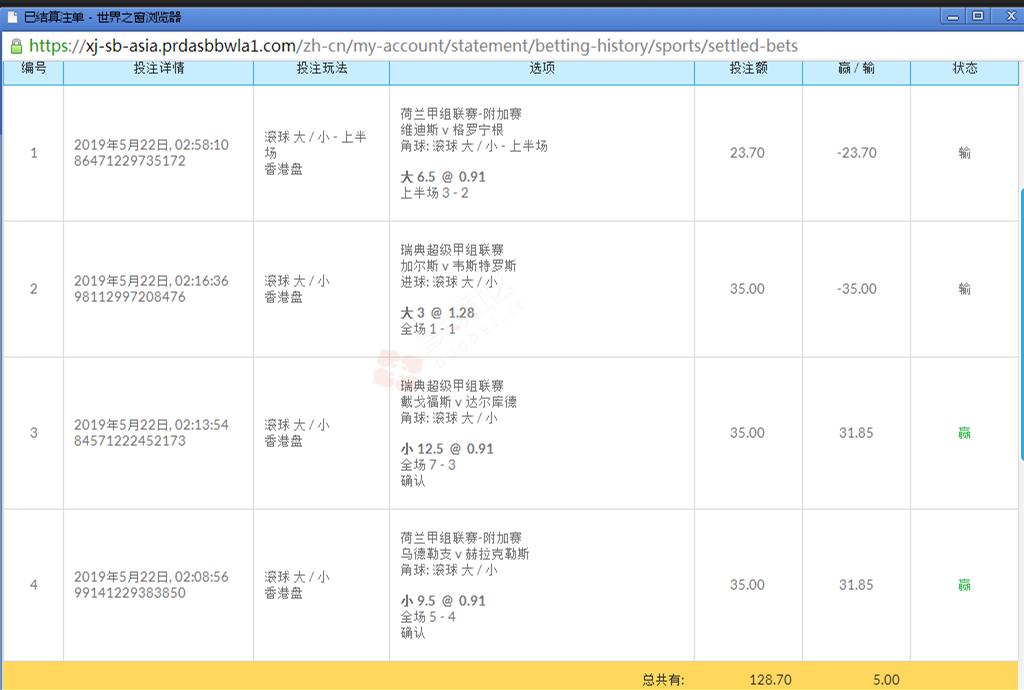Click the 赢 / 输 column header

856,68
